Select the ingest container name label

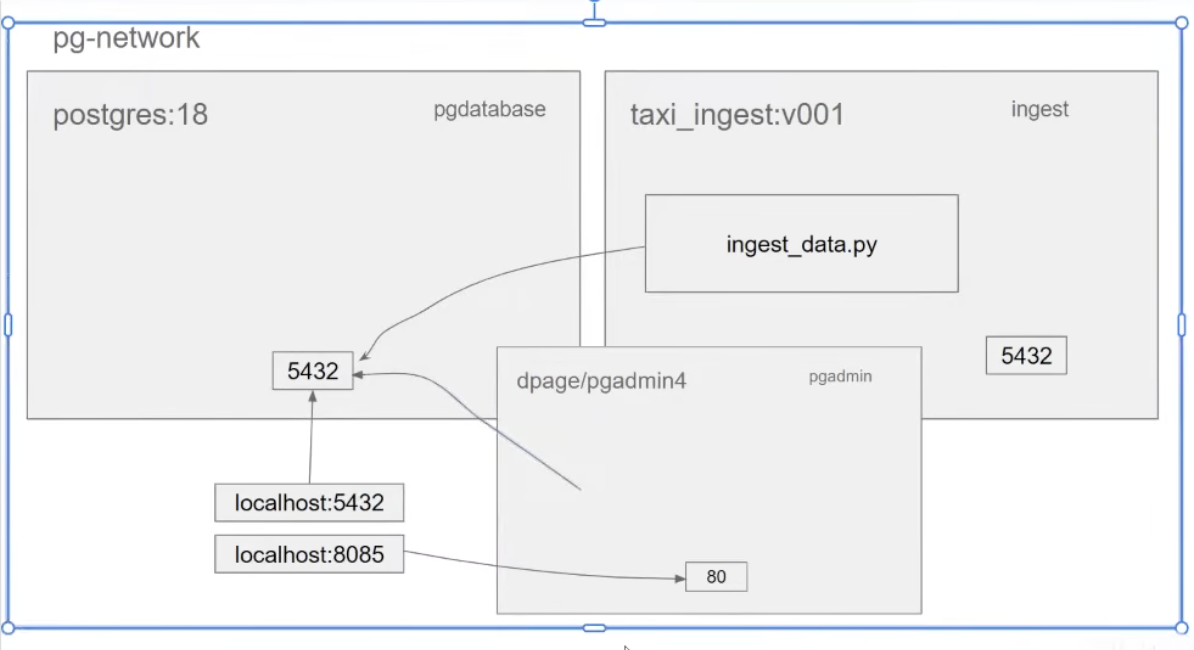click(x=1039, y=110)
